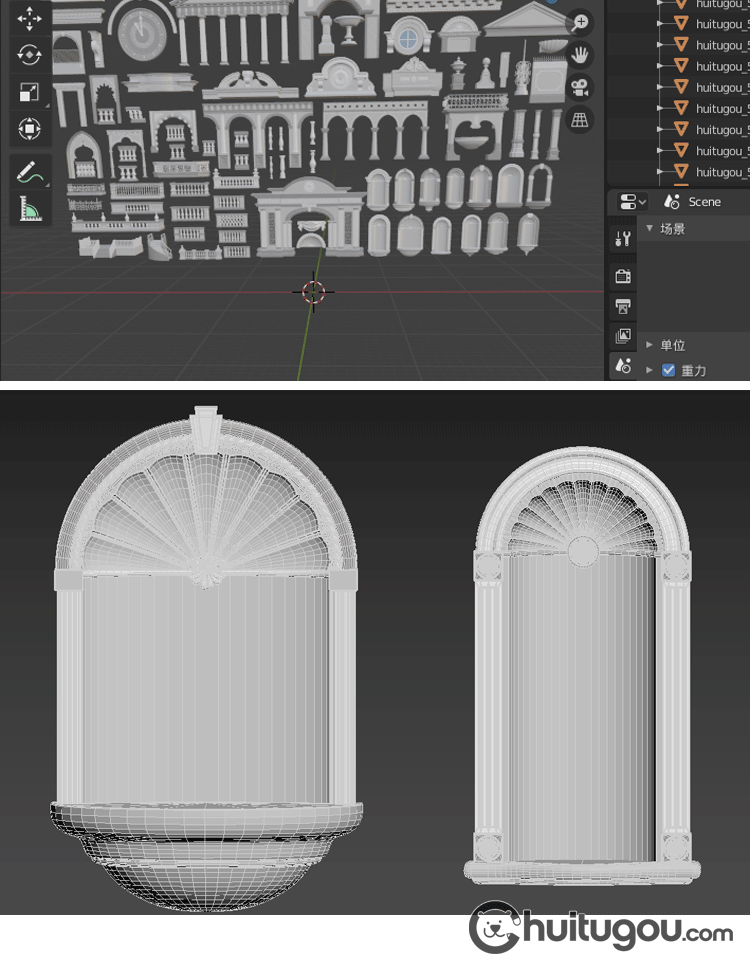
Task: Select the Move tool
Action: pos(30,19)
